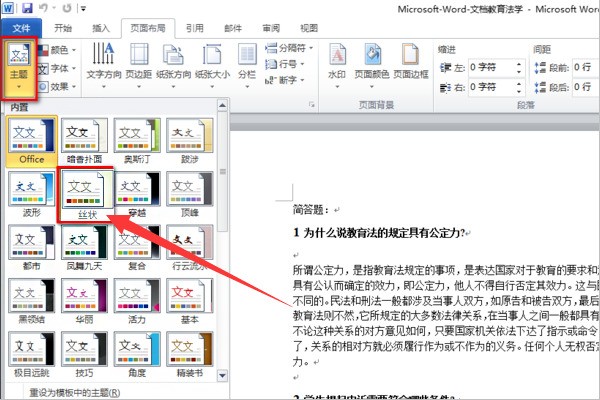Open the theme 颜色 colors dropdown
This screenshot has width=600, height=400.
click(62, 49)
